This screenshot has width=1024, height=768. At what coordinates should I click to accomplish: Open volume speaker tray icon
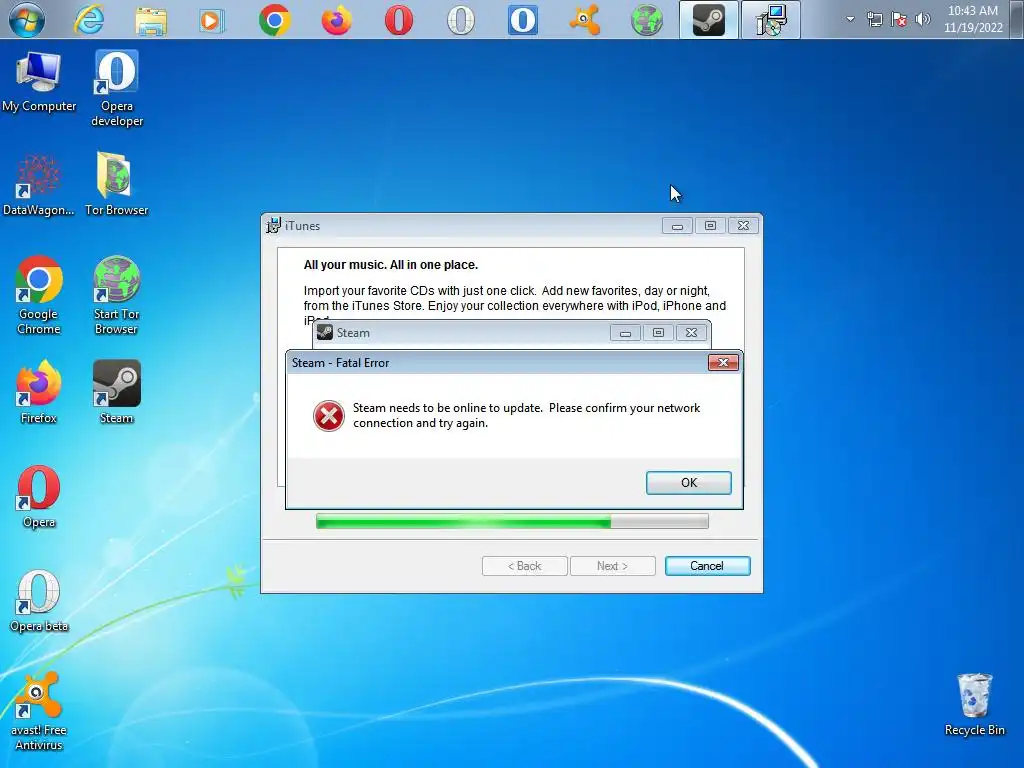(922, 19)
